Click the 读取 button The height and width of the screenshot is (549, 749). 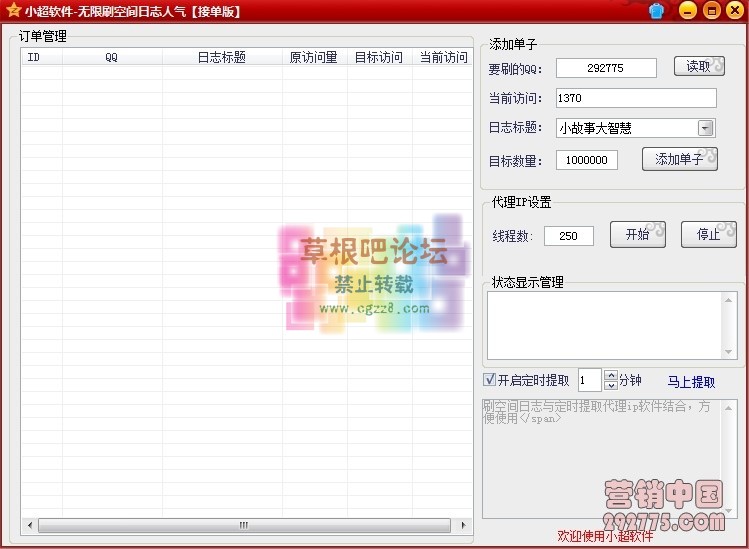click(699, 66)
